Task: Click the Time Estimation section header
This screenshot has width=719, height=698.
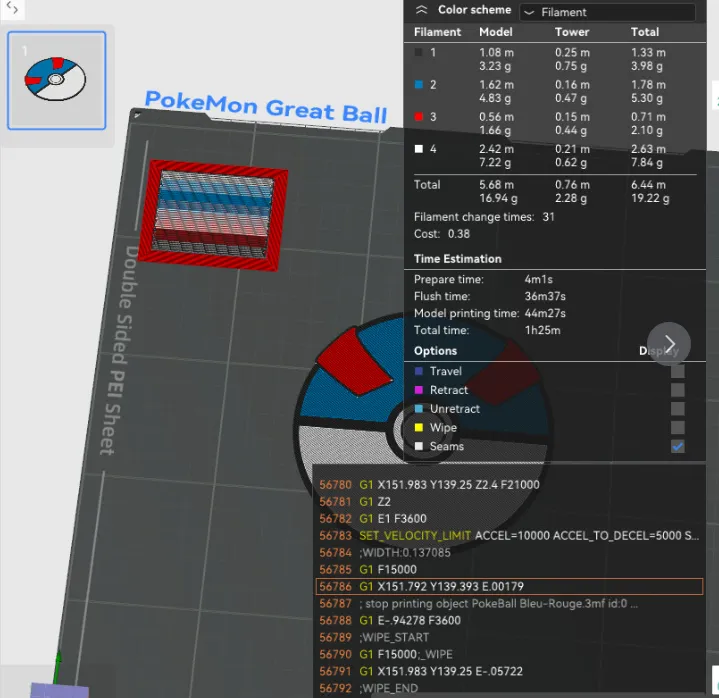Action: click(457, 259)
